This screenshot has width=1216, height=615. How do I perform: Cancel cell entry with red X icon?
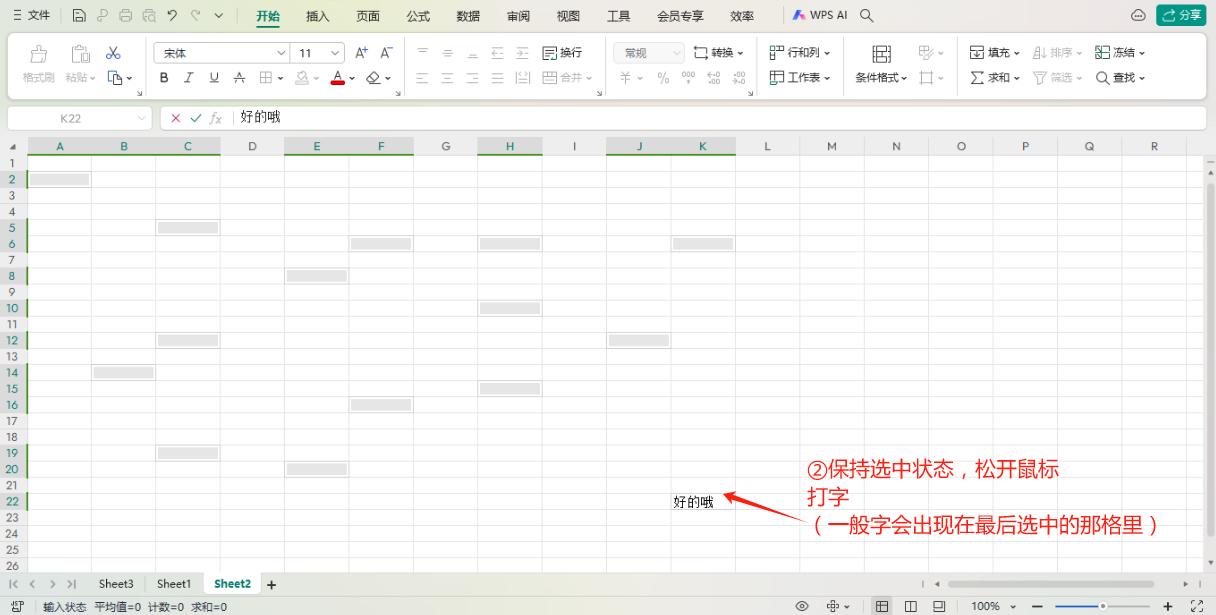point(176,118)
